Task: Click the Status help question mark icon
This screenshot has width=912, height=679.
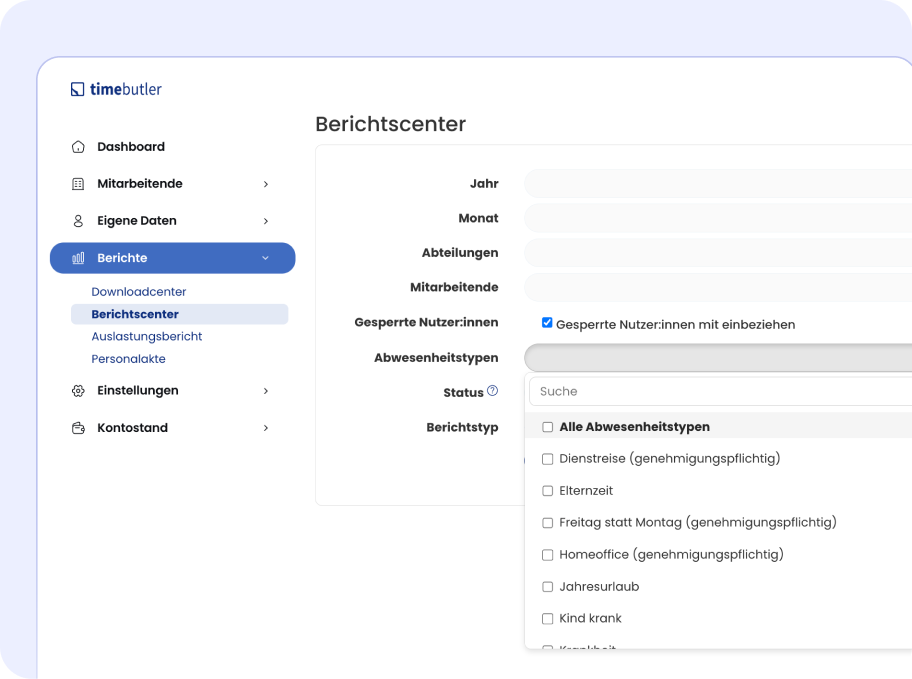Action: pos(492,391)
